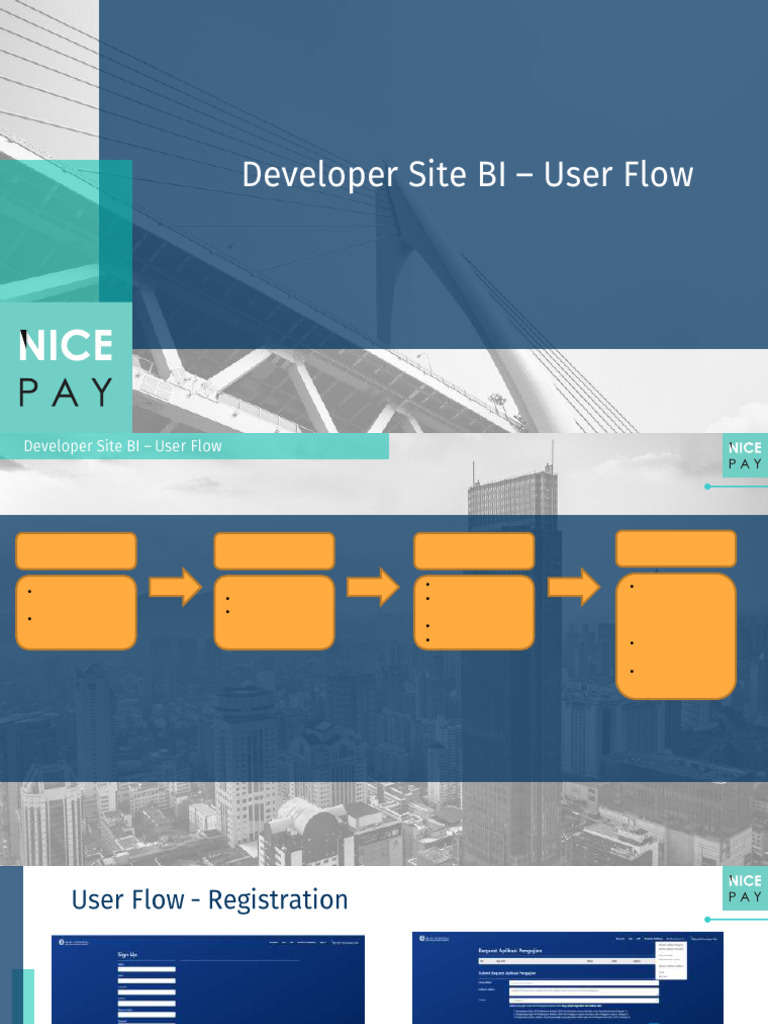Click the orange flowchart box containing four bullets
This screenshot has height=1024, width=768.
coord(474,612)
